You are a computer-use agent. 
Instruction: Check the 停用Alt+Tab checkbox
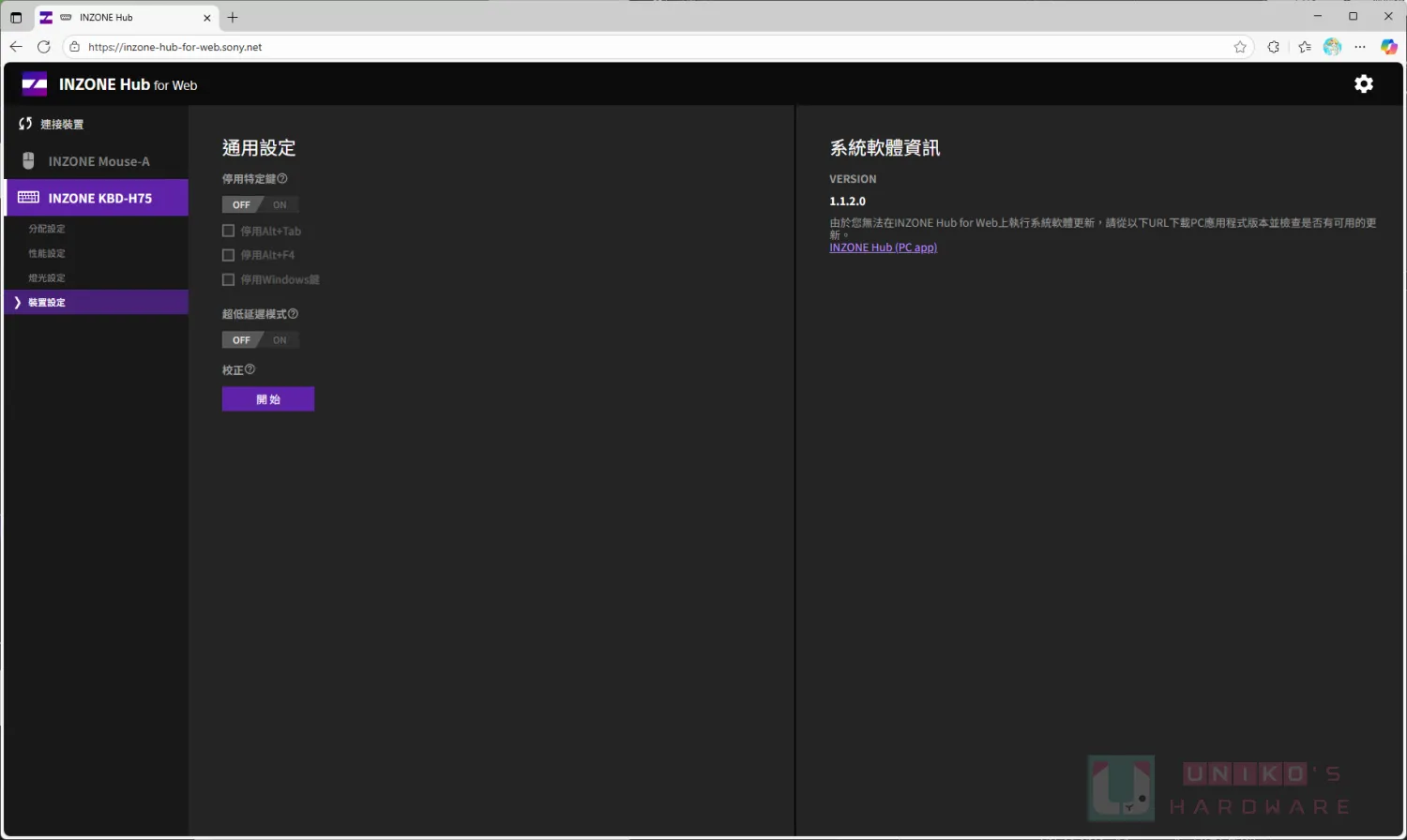pyautogui.click(x=228, y=231)
